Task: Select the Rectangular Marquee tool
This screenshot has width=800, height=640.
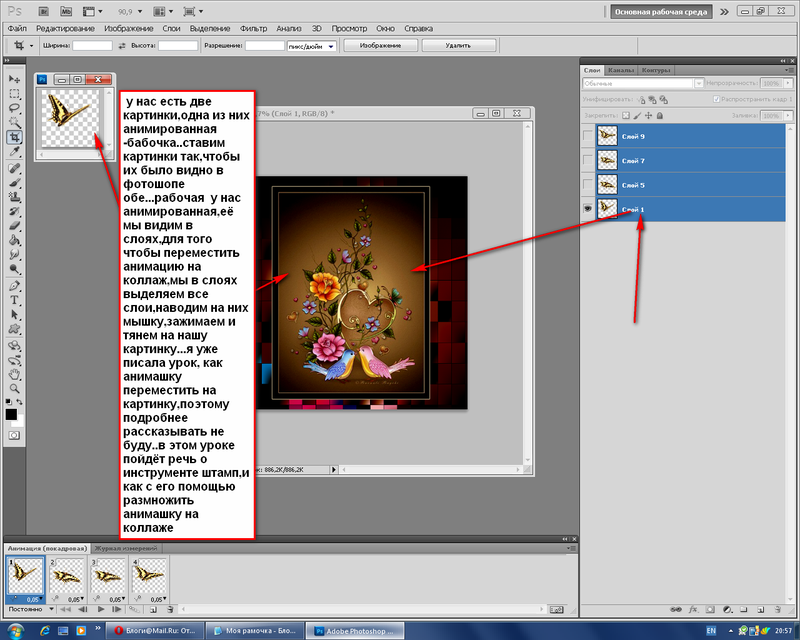Action: [14, 94]
